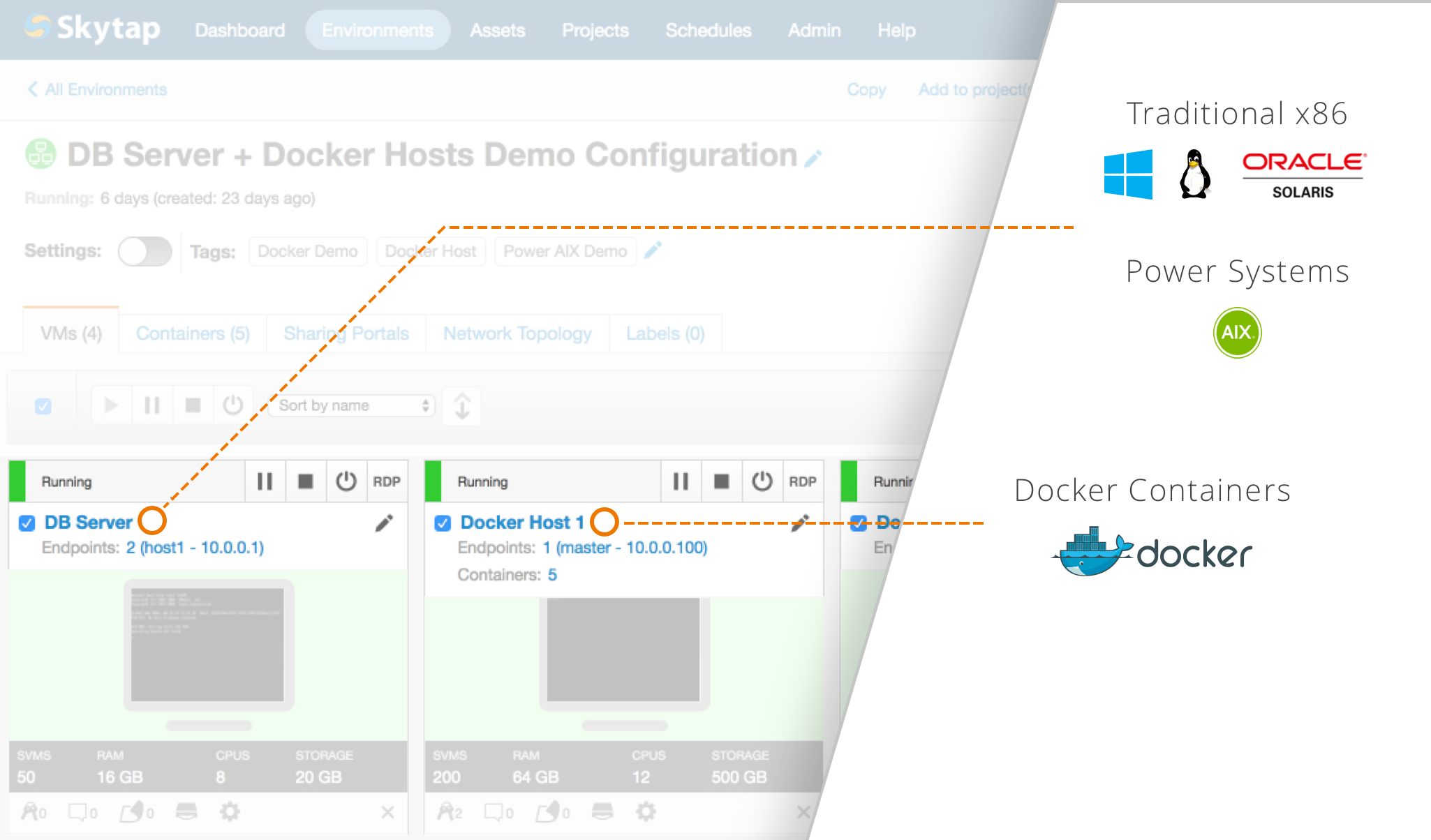This screenshot has height=840, width=1431.
Task: Open the Network Topology tab
Action: (517, 333)
